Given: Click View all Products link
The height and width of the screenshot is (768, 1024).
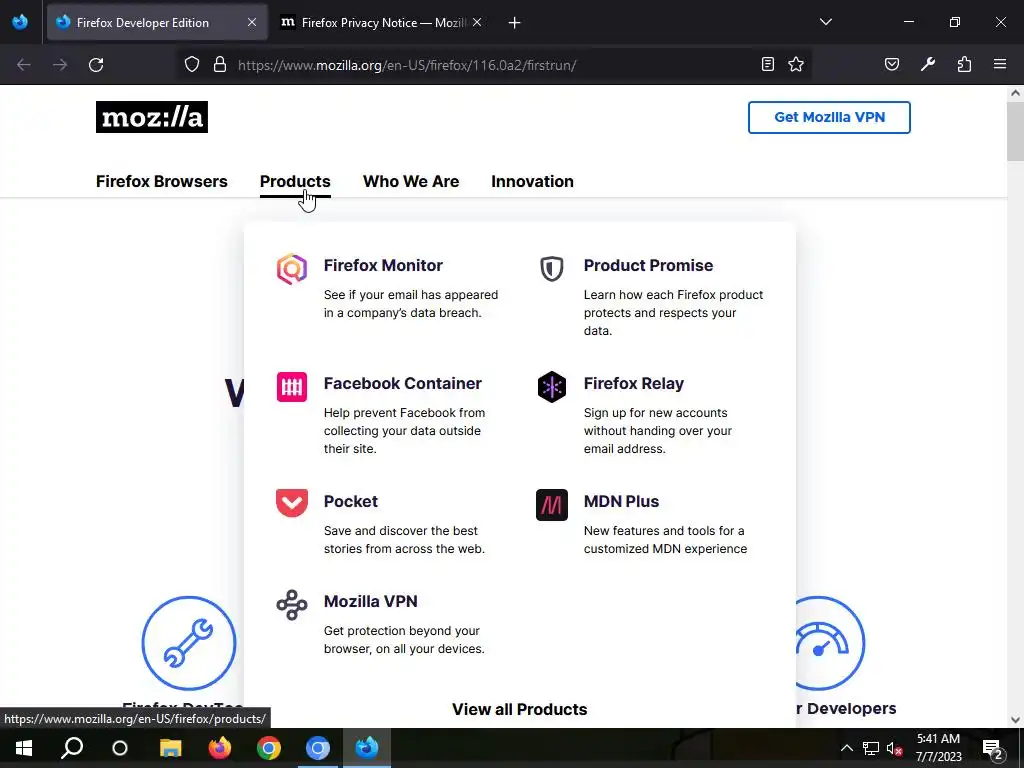Looking at the screenshot, I should (519, 709).
